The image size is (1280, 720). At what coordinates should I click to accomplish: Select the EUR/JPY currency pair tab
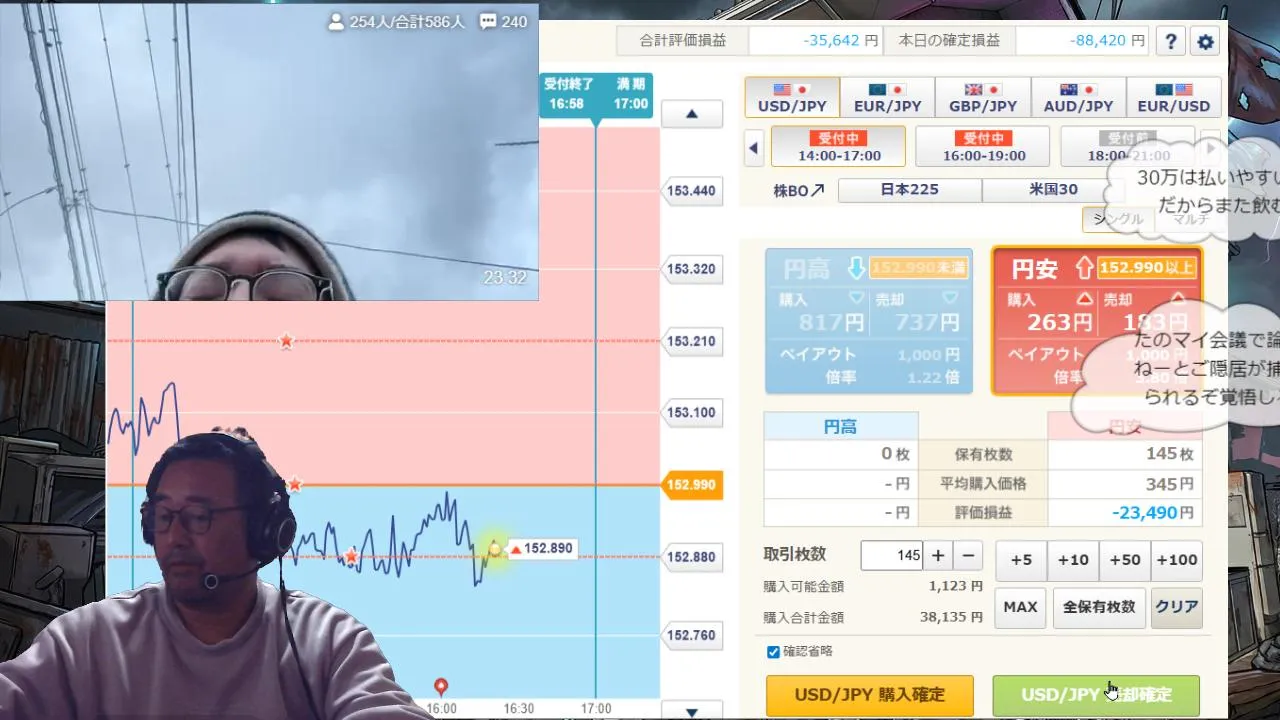click(x=888, y=98)
